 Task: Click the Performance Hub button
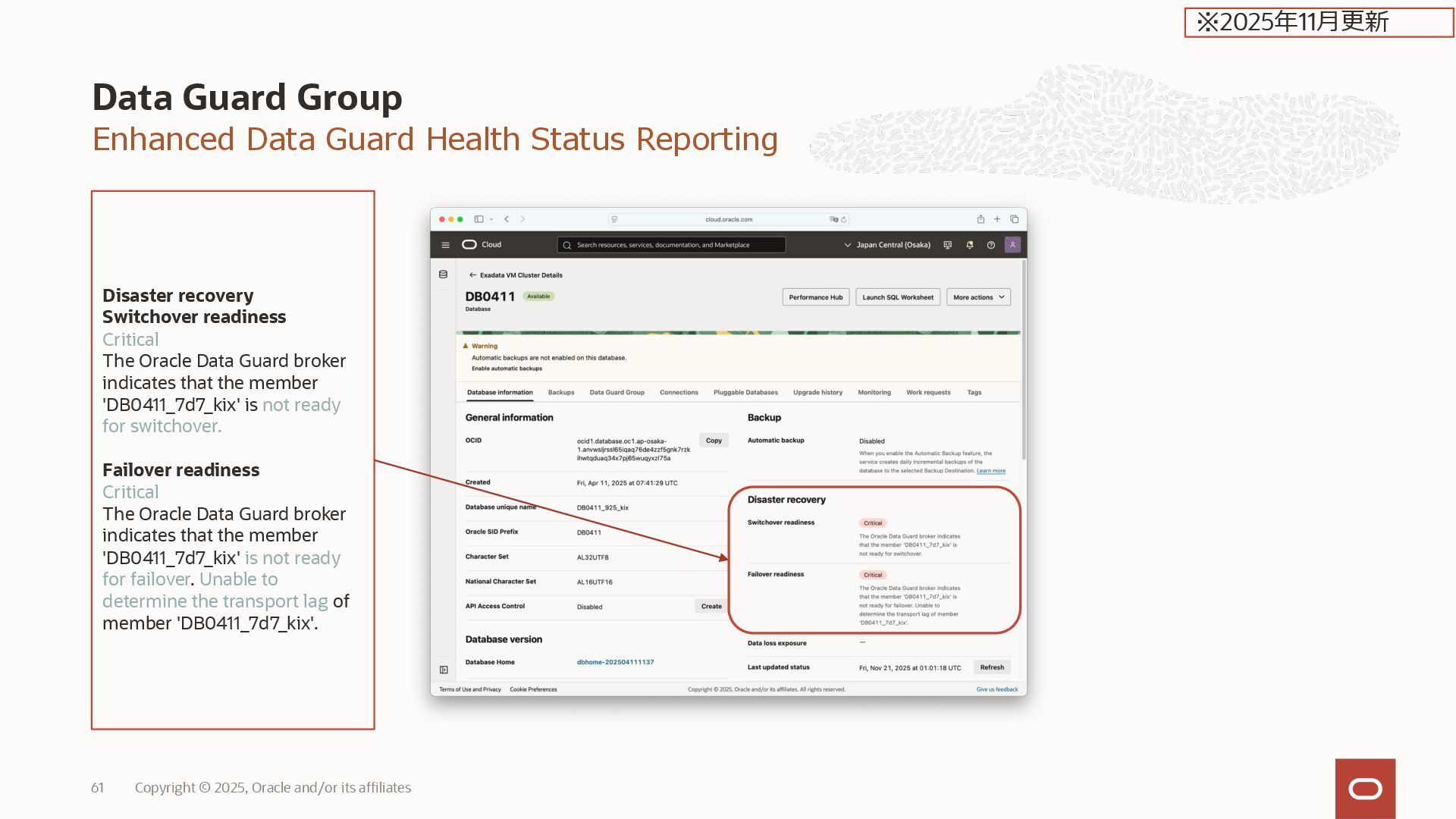(x=815, y=297)
